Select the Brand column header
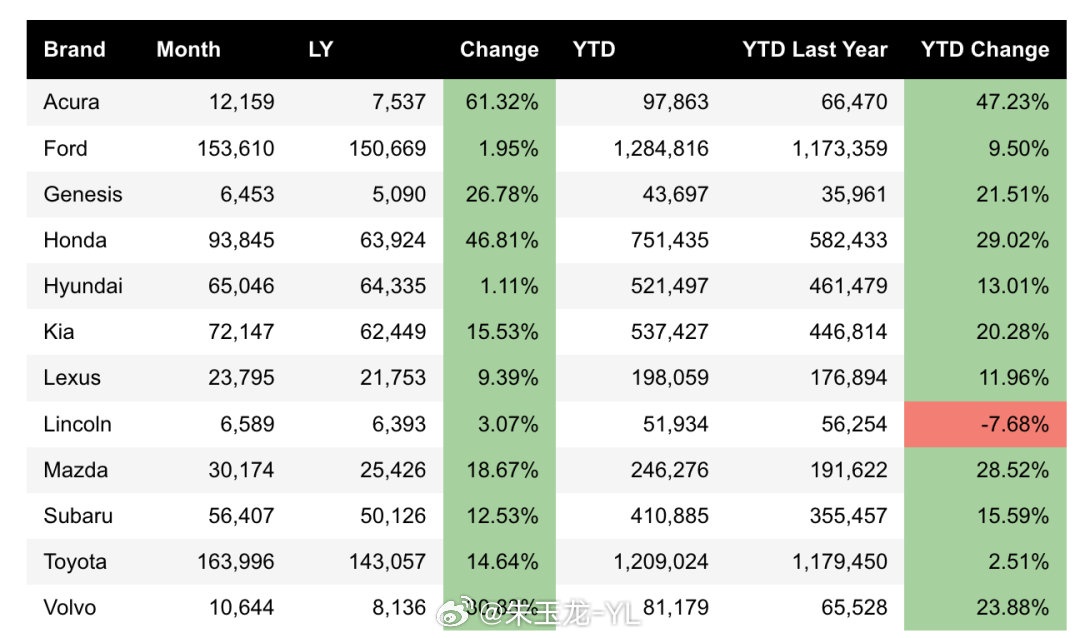 tap(74, 50)
